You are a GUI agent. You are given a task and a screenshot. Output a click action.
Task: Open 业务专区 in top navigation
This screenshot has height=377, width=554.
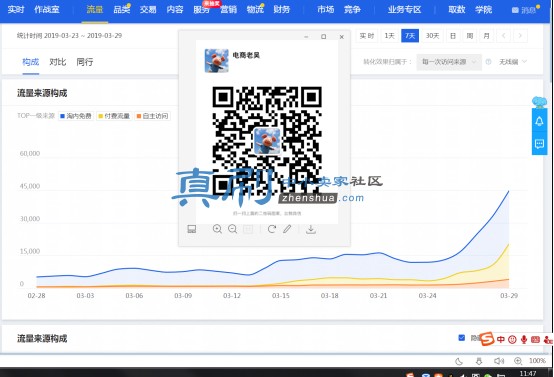pyautogui.click(x=405, y=10)
